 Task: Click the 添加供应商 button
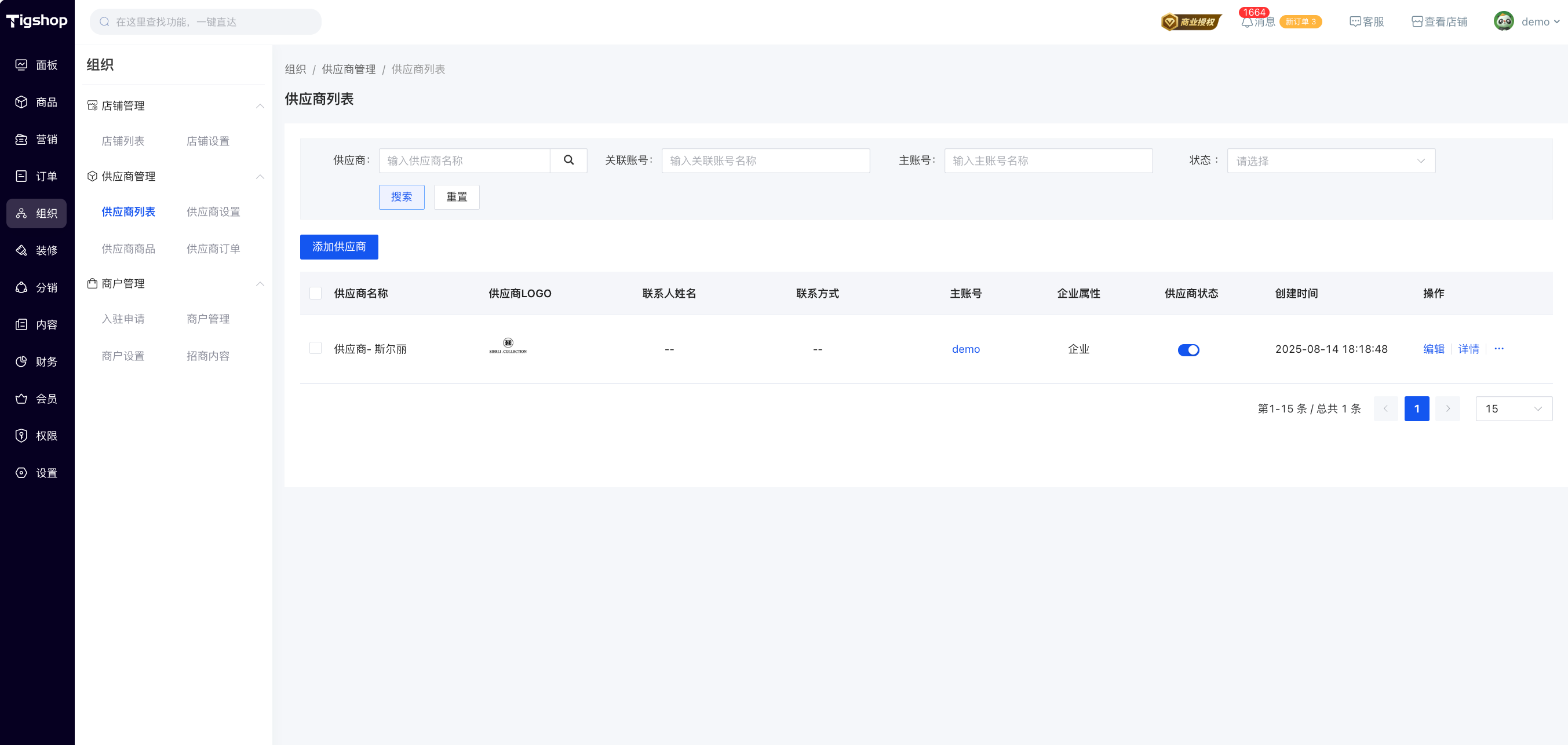coord(339,247)
